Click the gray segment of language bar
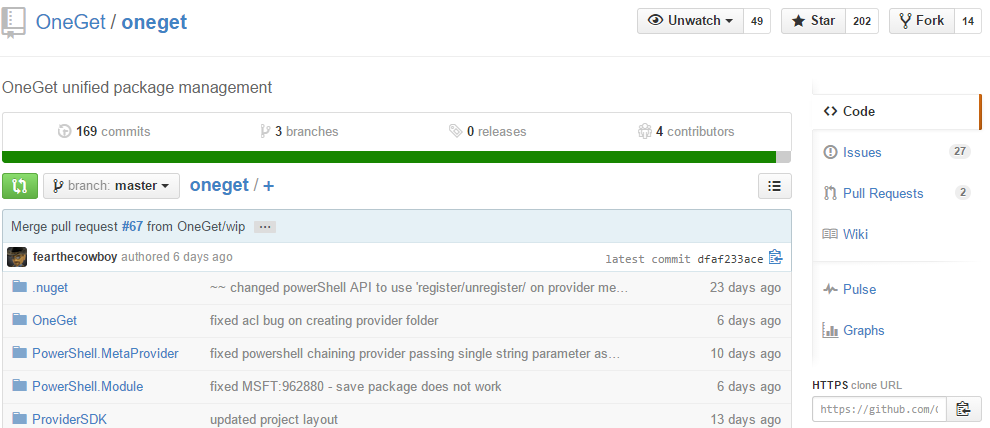The image size is (990, 428). (784, 157)
